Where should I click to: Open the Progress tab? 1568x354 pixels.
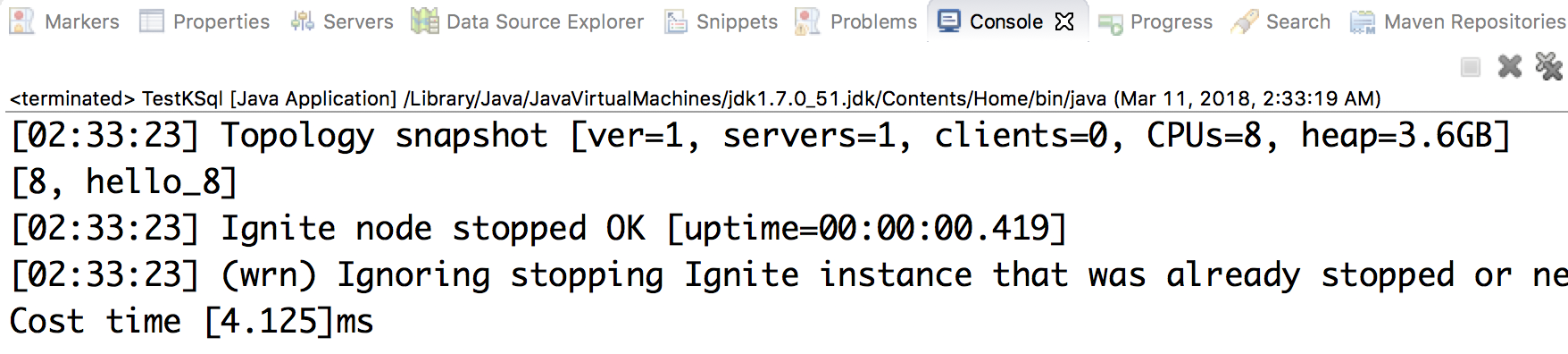click(x=1155, y=21)
